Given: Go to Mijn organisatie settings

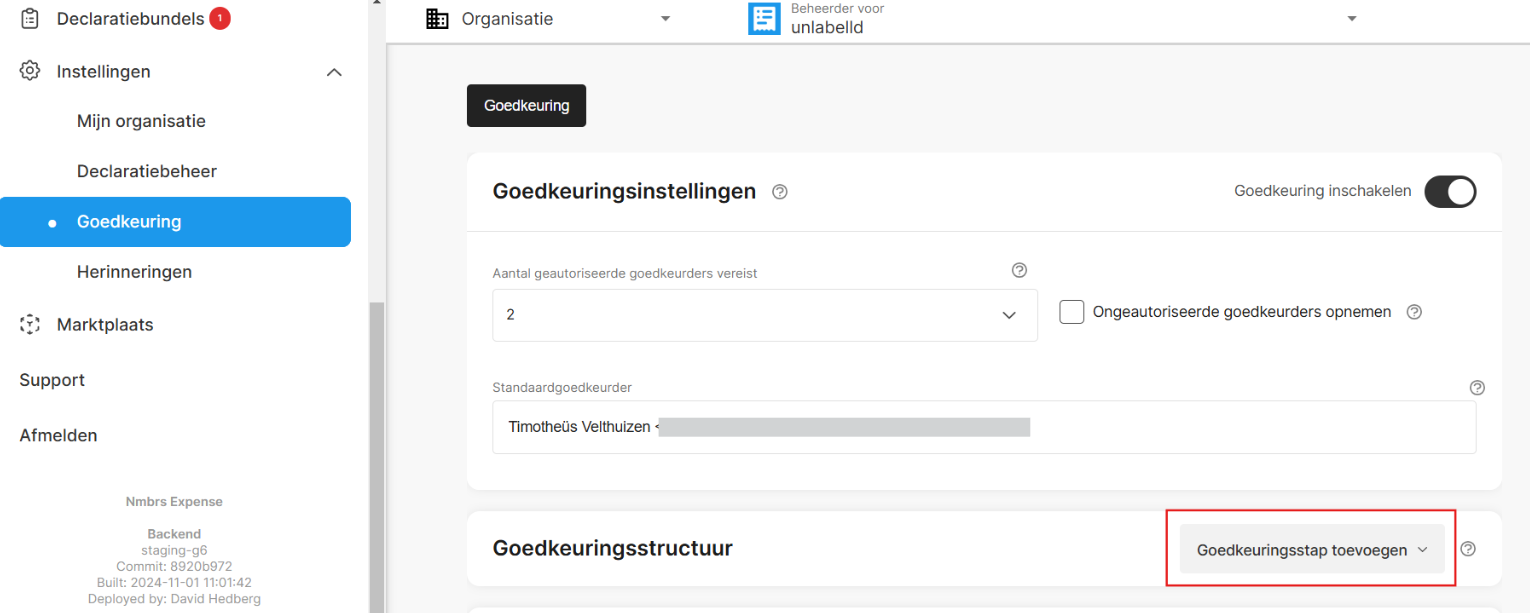Looking at the screenshot, I should click(141, 121).
